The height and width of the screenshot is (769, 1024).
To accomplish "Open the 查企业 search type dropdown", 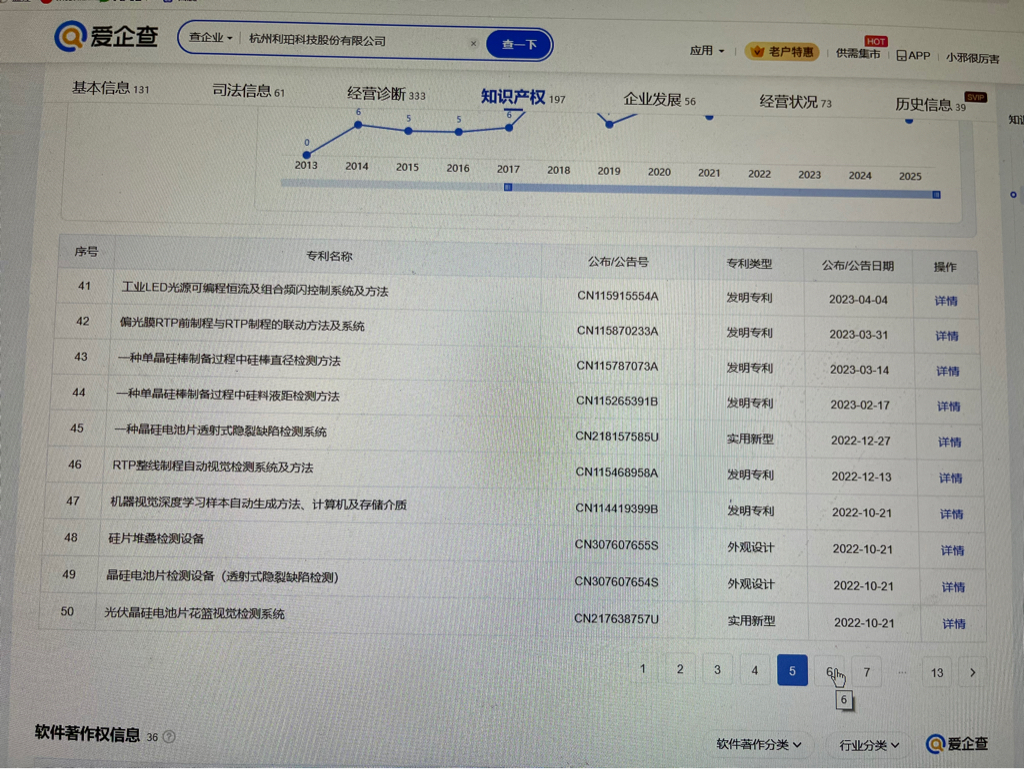I will 210,38.
